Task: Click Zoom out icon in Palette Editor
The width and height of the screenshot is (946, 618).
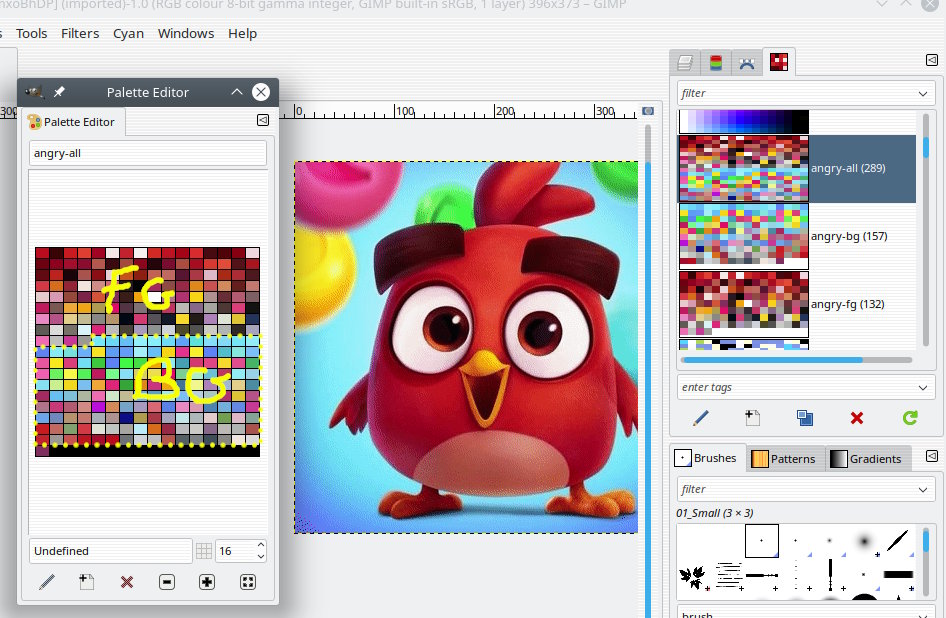Action: coord(167,582)
